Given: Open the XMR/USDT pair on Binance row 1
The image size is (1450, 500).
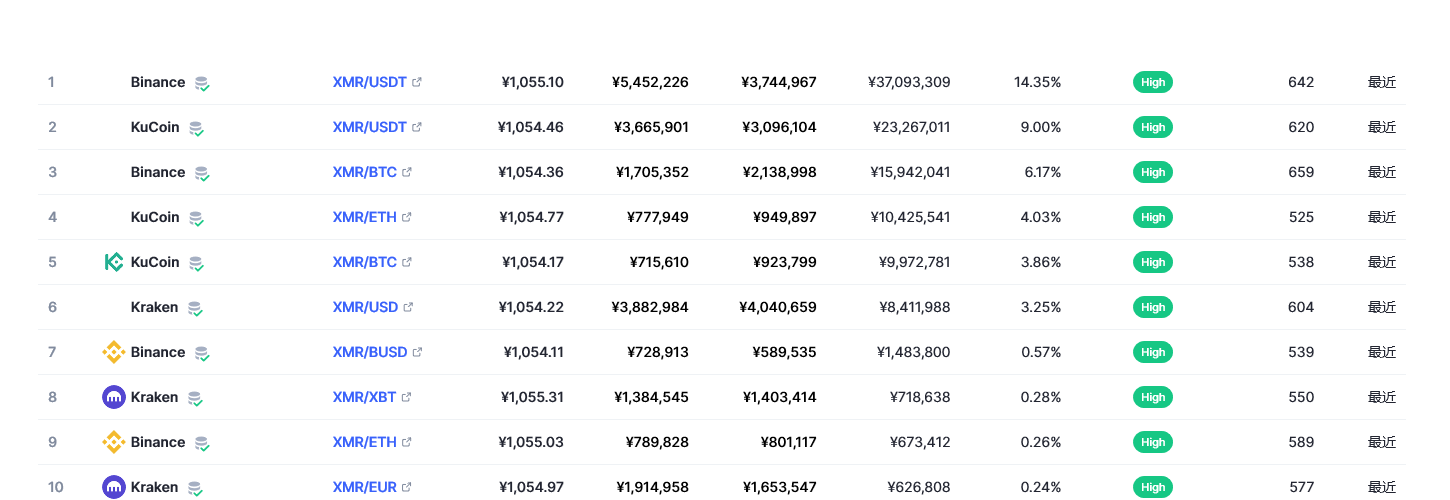Looking at the screenshot, I should point(369,82).
